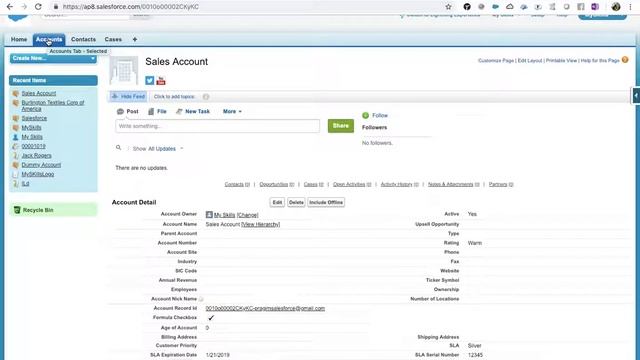Click the Edit button in Account Detail

click(277, 202)
